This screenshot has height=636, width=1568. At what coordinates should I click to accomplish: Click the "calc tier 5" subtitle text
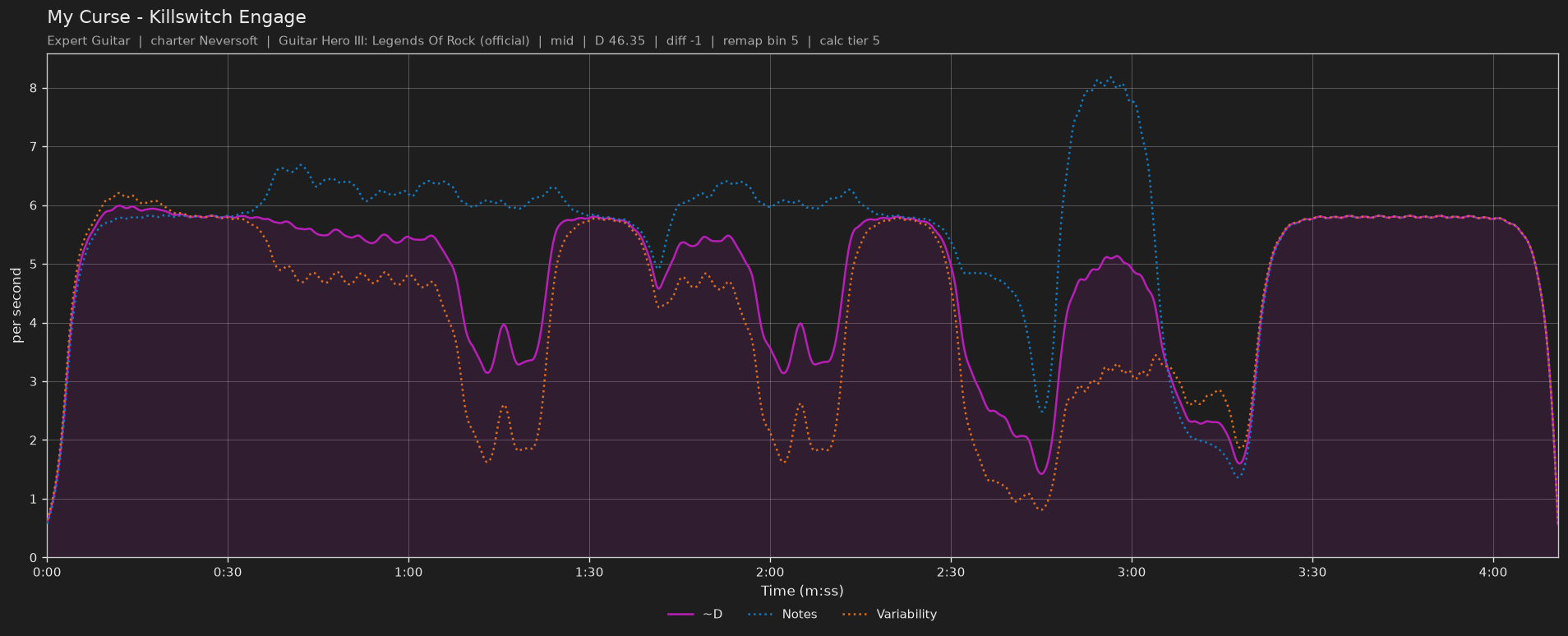(850, 41)
